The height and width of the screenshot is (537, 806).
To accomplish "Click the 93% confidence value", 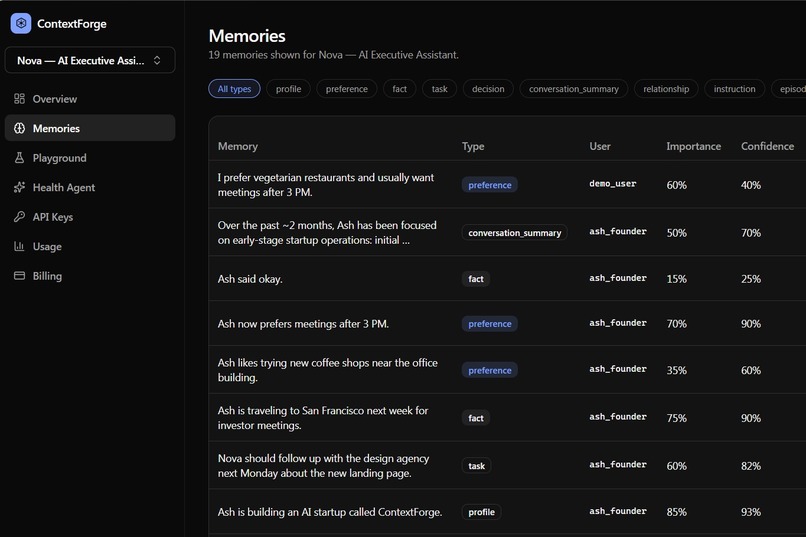I will 751,512.
